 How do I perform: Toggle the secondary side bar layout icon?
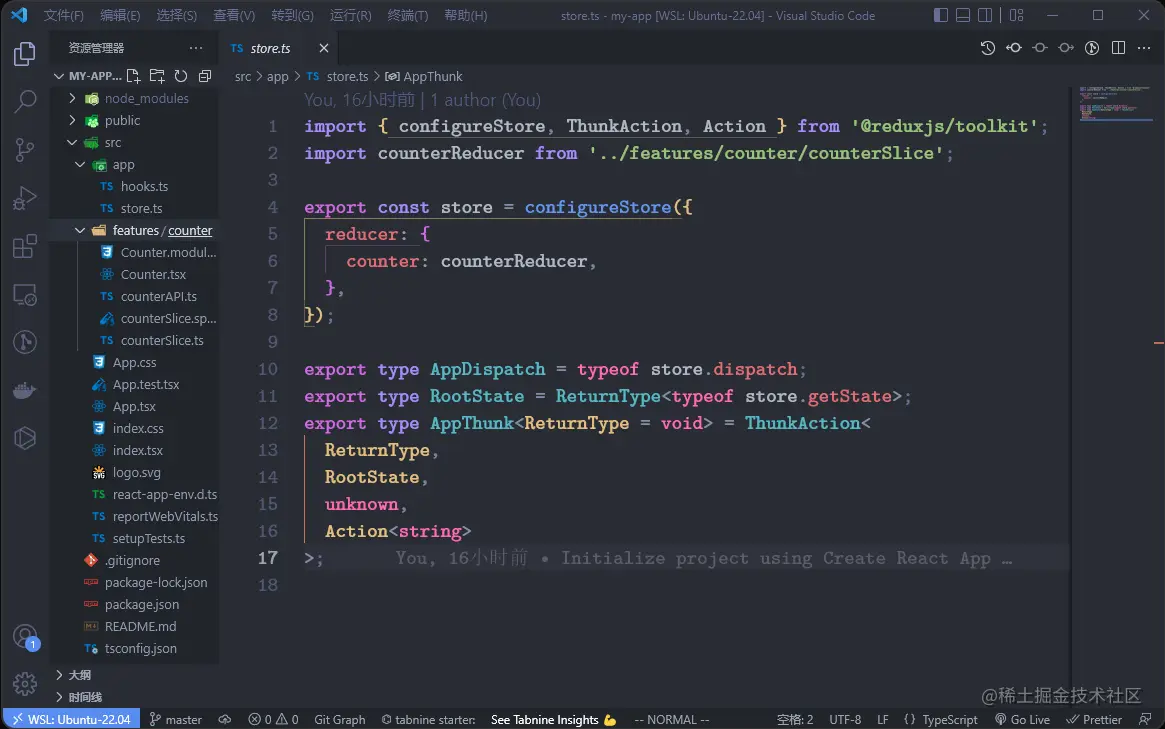[x=985, y=15]
